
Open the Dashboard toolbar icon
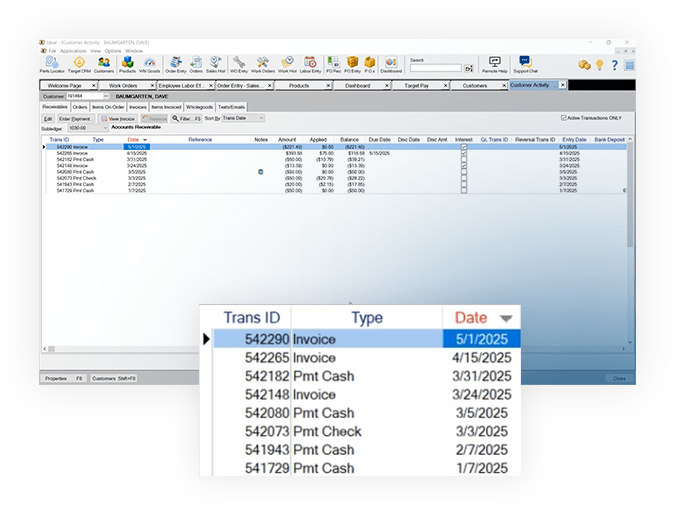click(x=391, y=63)
